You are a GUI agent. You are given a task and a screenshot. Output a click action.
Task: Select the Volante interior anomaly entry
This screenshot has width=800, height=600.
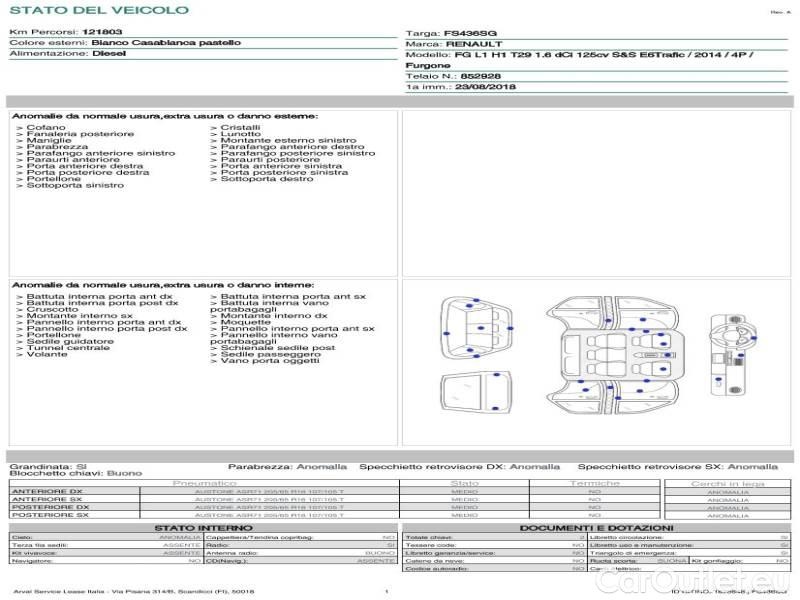[46, 354]
